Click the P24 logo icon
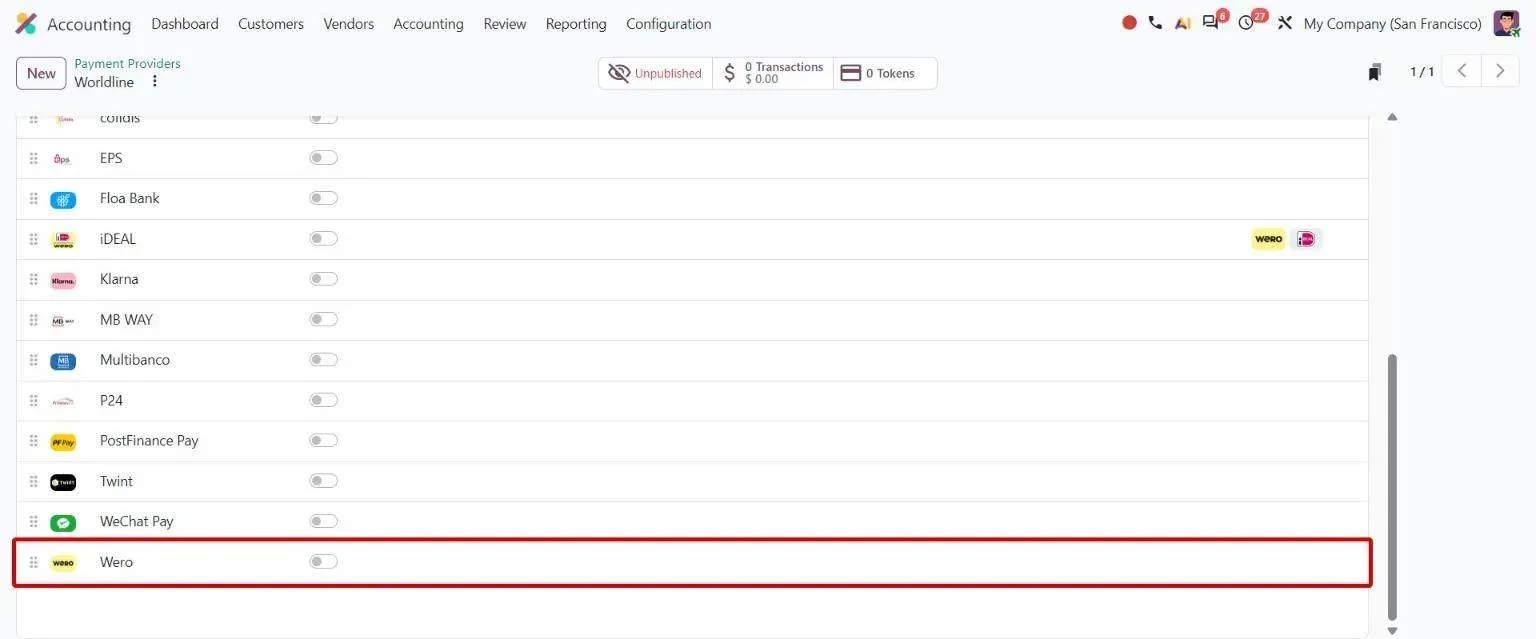The width and height of the screenshot is (1536, 639). click(63, 401)
